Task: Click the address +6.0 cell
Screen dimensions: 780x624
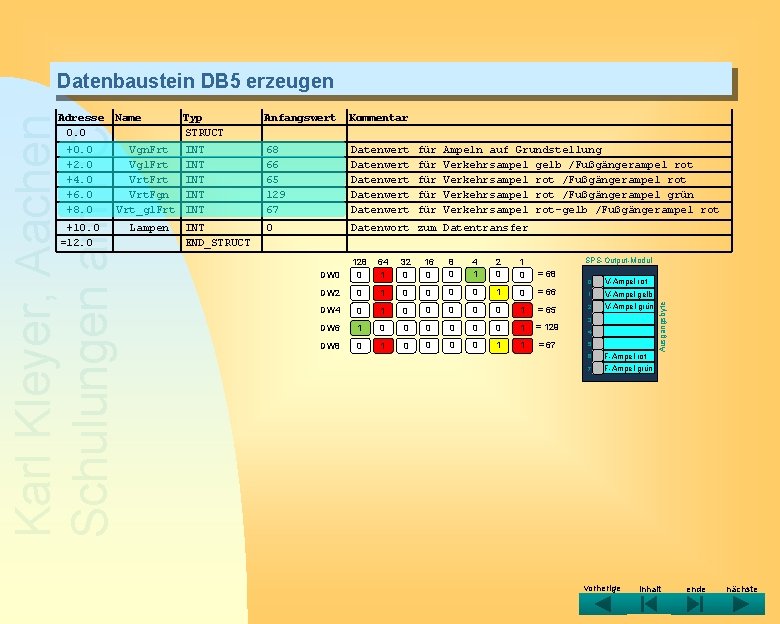Action: pos(85,194)
